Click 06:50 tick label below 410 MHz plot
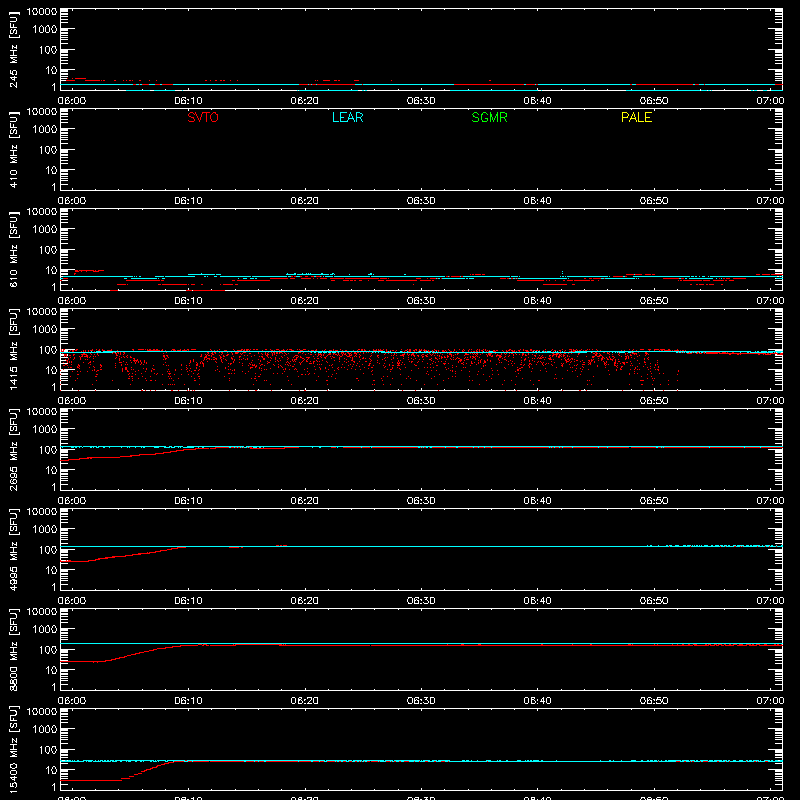The image size is (800, 800). click(x=654, y=201)
